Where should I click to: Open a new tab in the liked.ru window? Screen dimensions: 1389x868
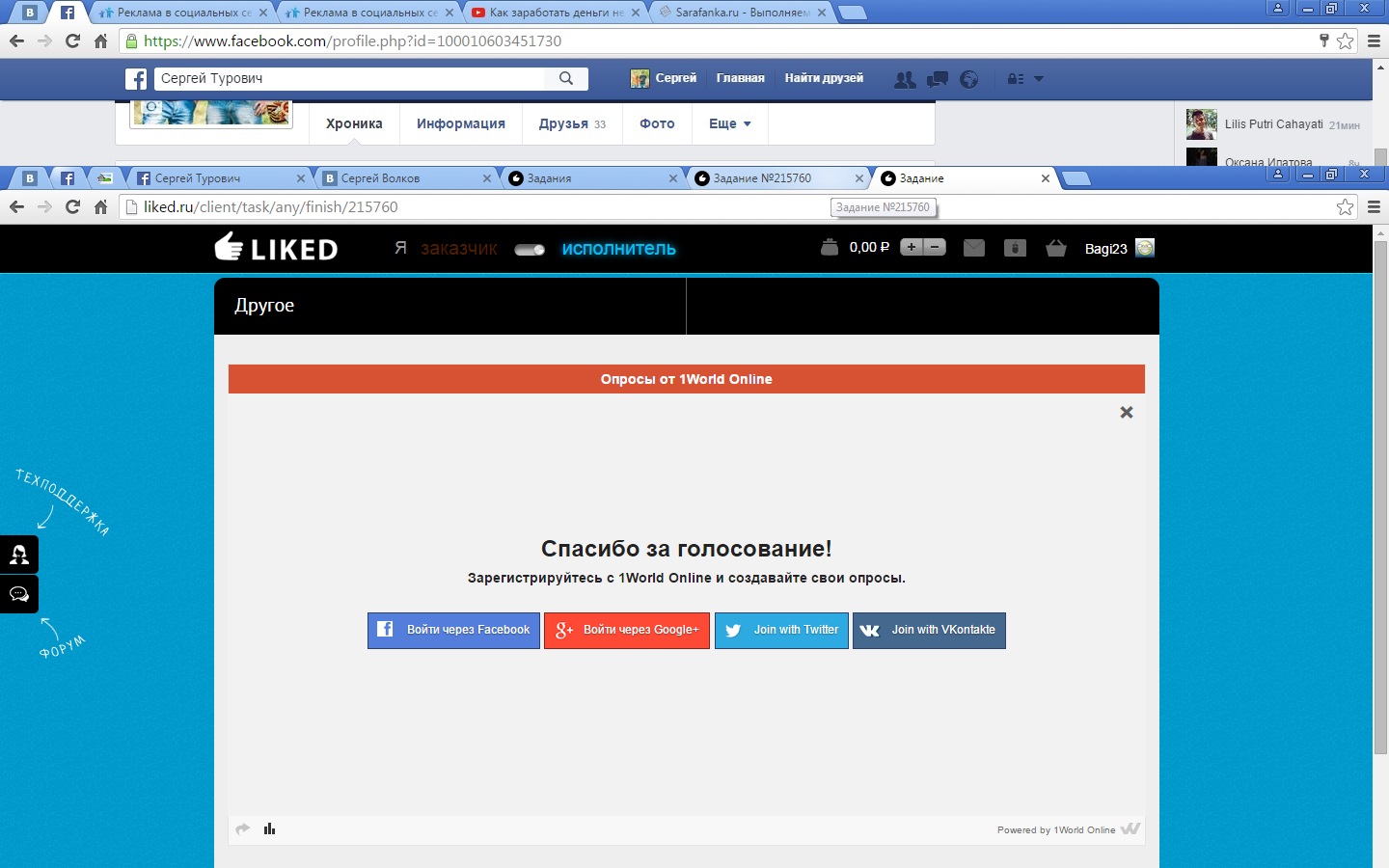point(1076,178)
